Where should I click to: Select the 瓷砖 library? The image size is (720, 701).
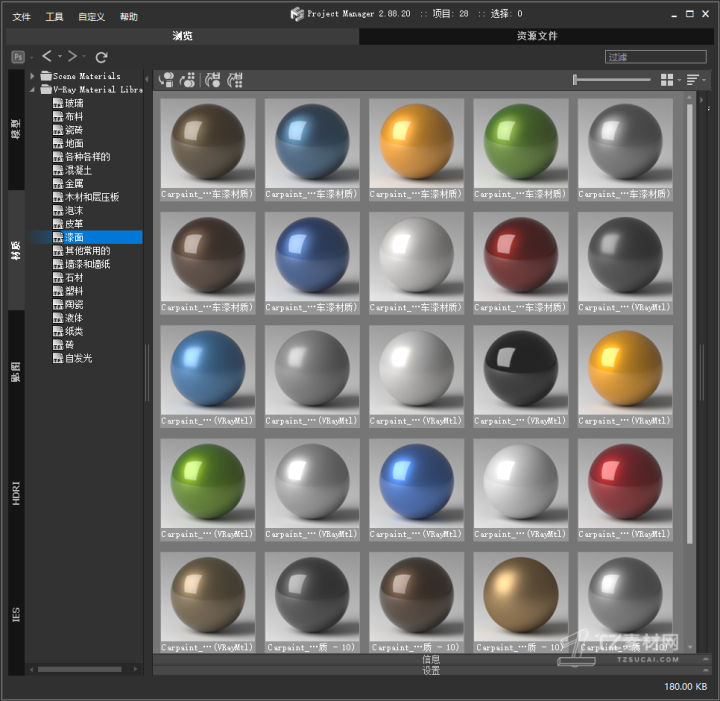(68, 129)
